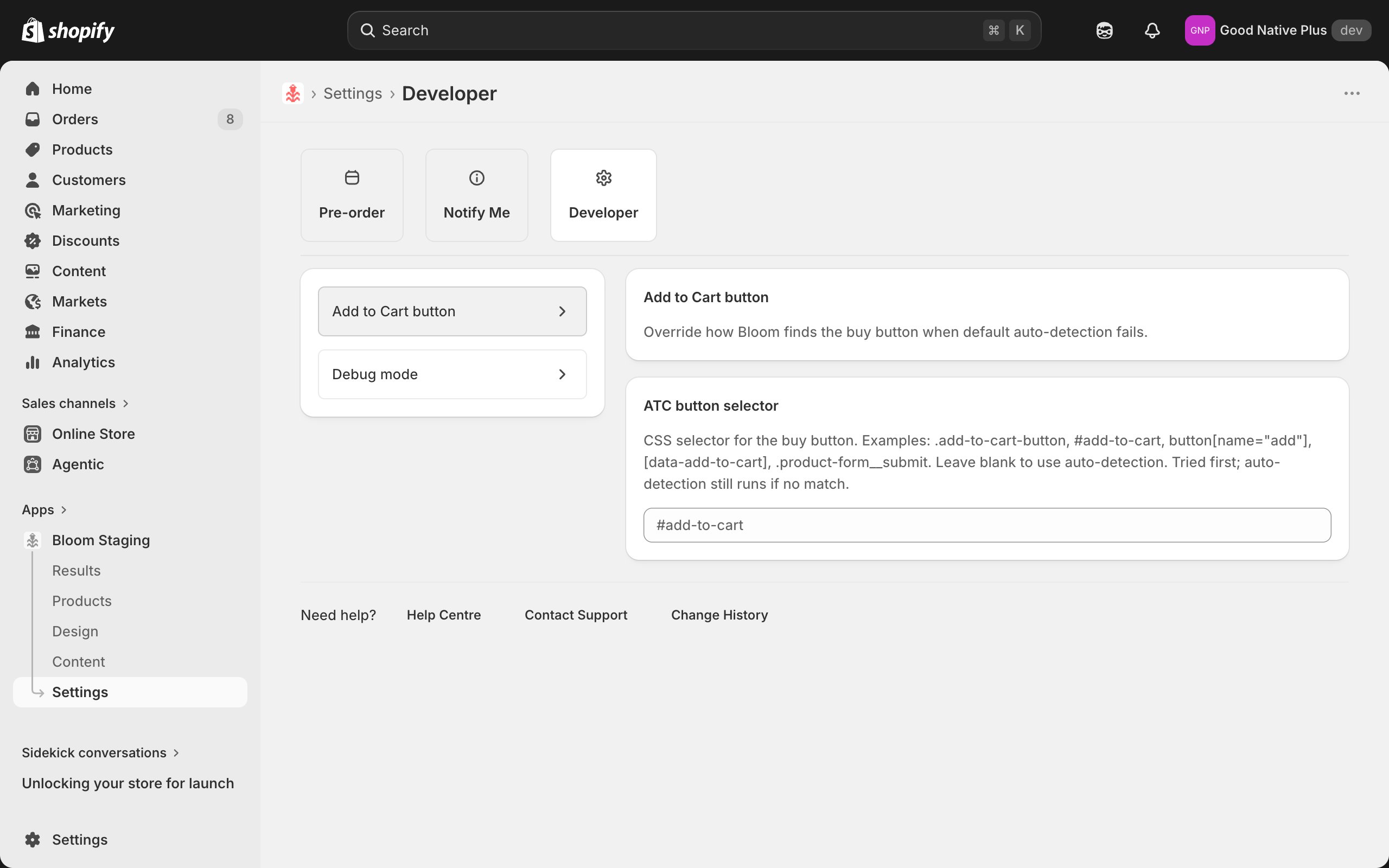1389x868 pixels.
Task: Click the Need help? text
Action: click(338, 615)
